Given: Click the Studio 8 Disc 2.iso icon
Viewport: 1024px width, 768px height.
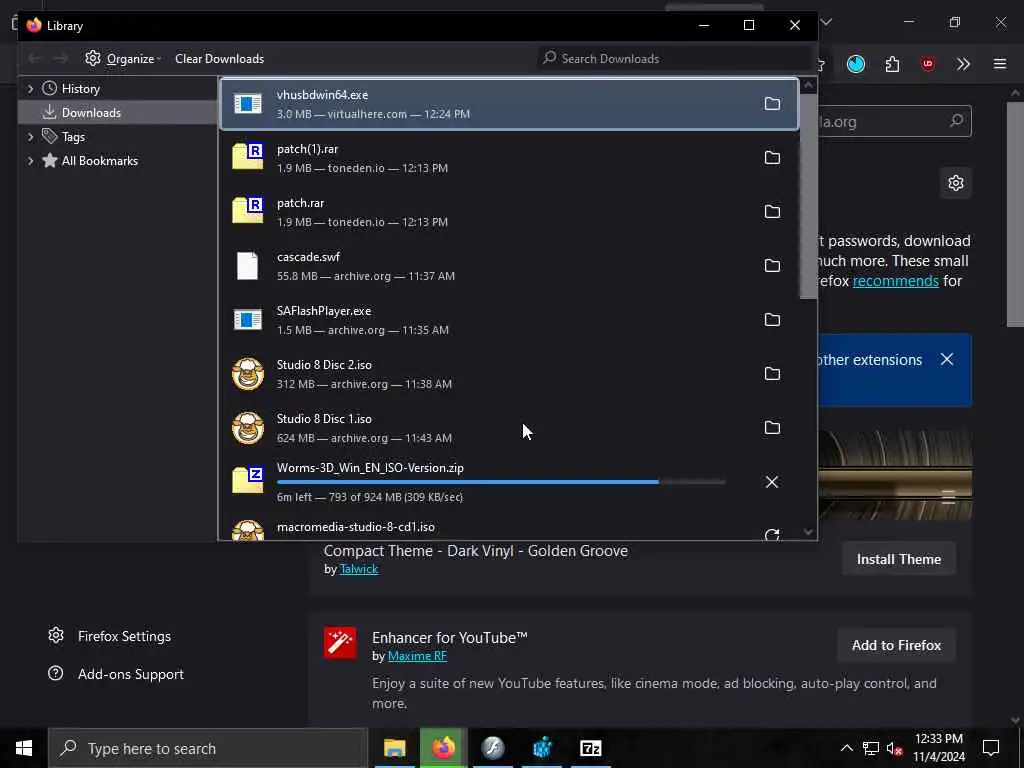Looking at the screenshot, I should point(248,374).
